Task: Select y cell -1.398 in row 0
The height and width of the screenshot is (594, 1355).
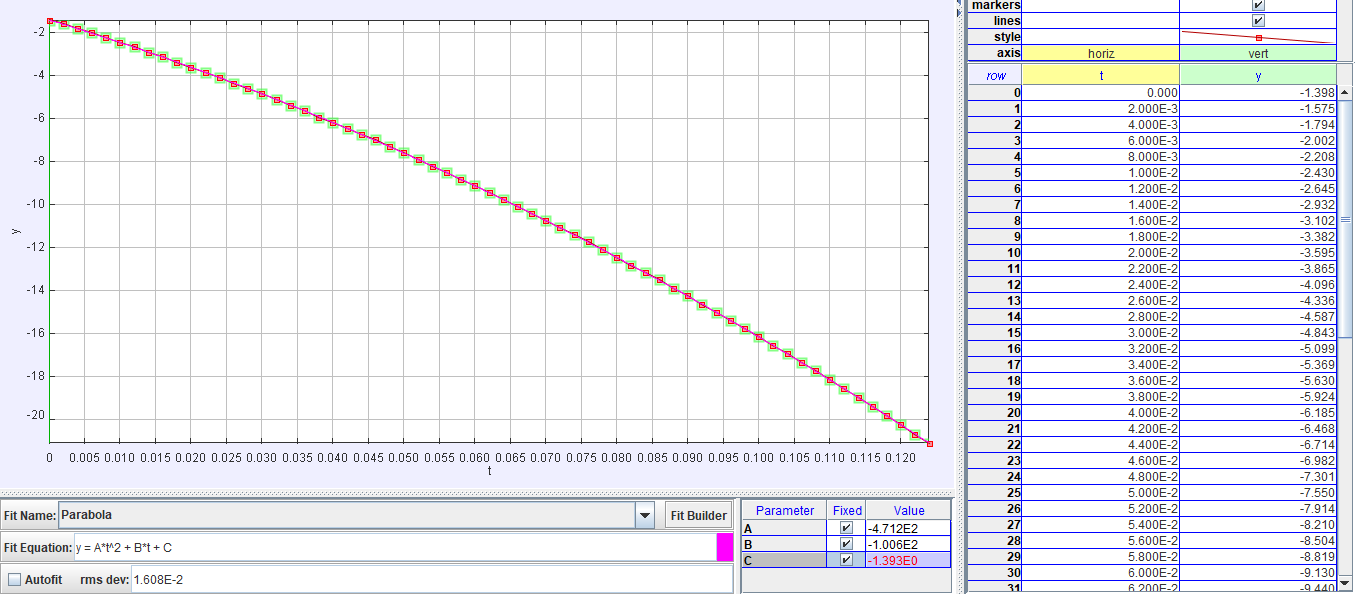Action: (x=1258, y=92)
